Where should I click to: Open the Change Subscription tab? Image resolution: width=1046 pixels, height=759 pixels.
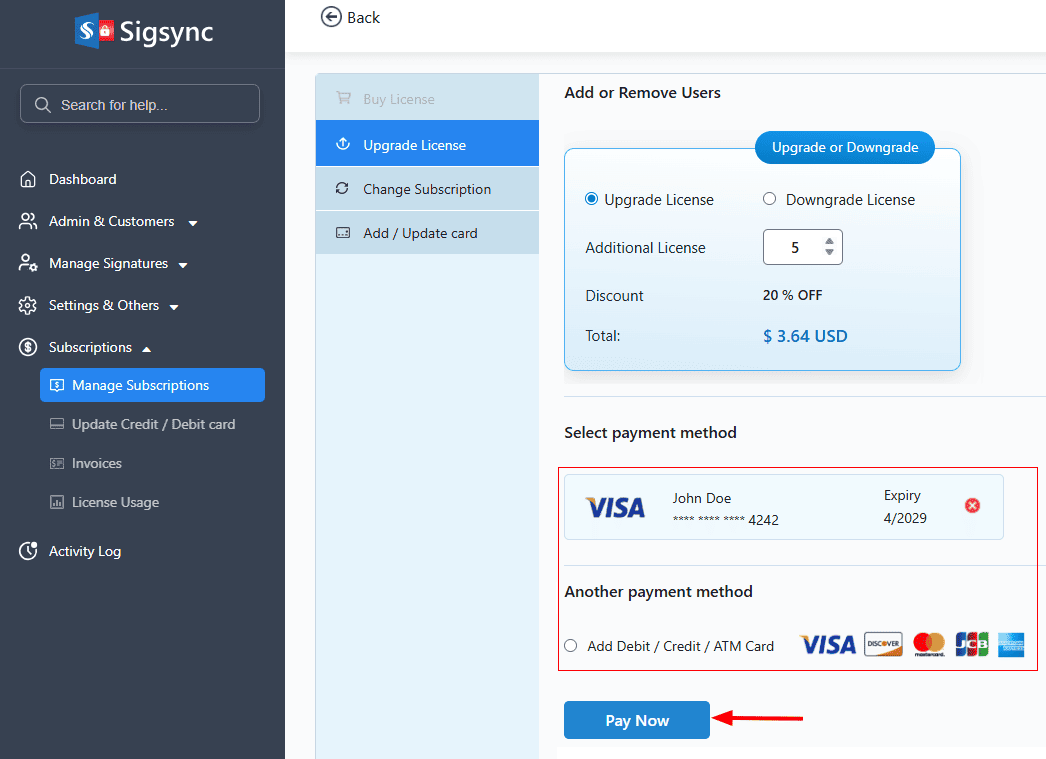(427, 189)
